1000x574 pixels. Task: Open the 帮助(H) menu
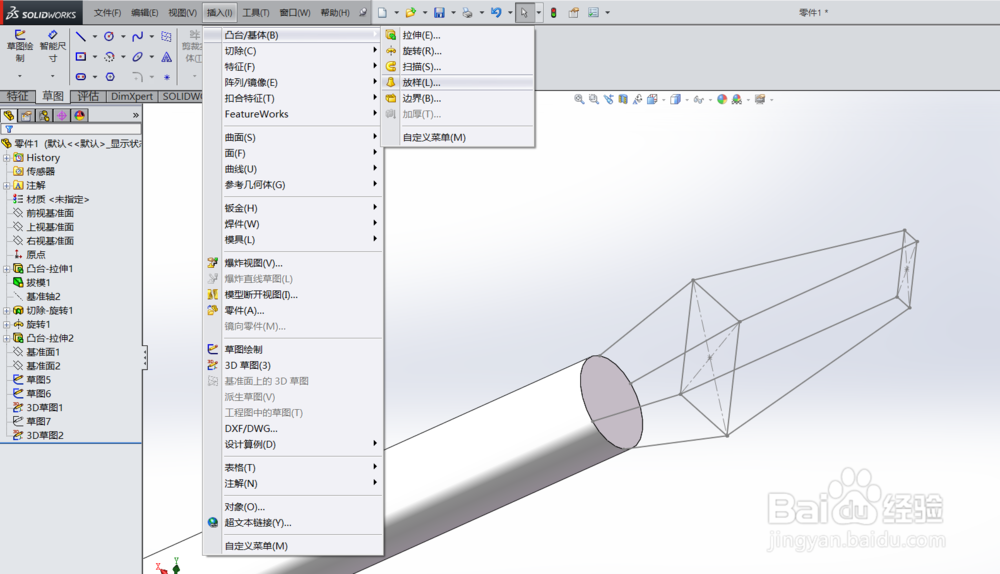[x=335, y=13]
